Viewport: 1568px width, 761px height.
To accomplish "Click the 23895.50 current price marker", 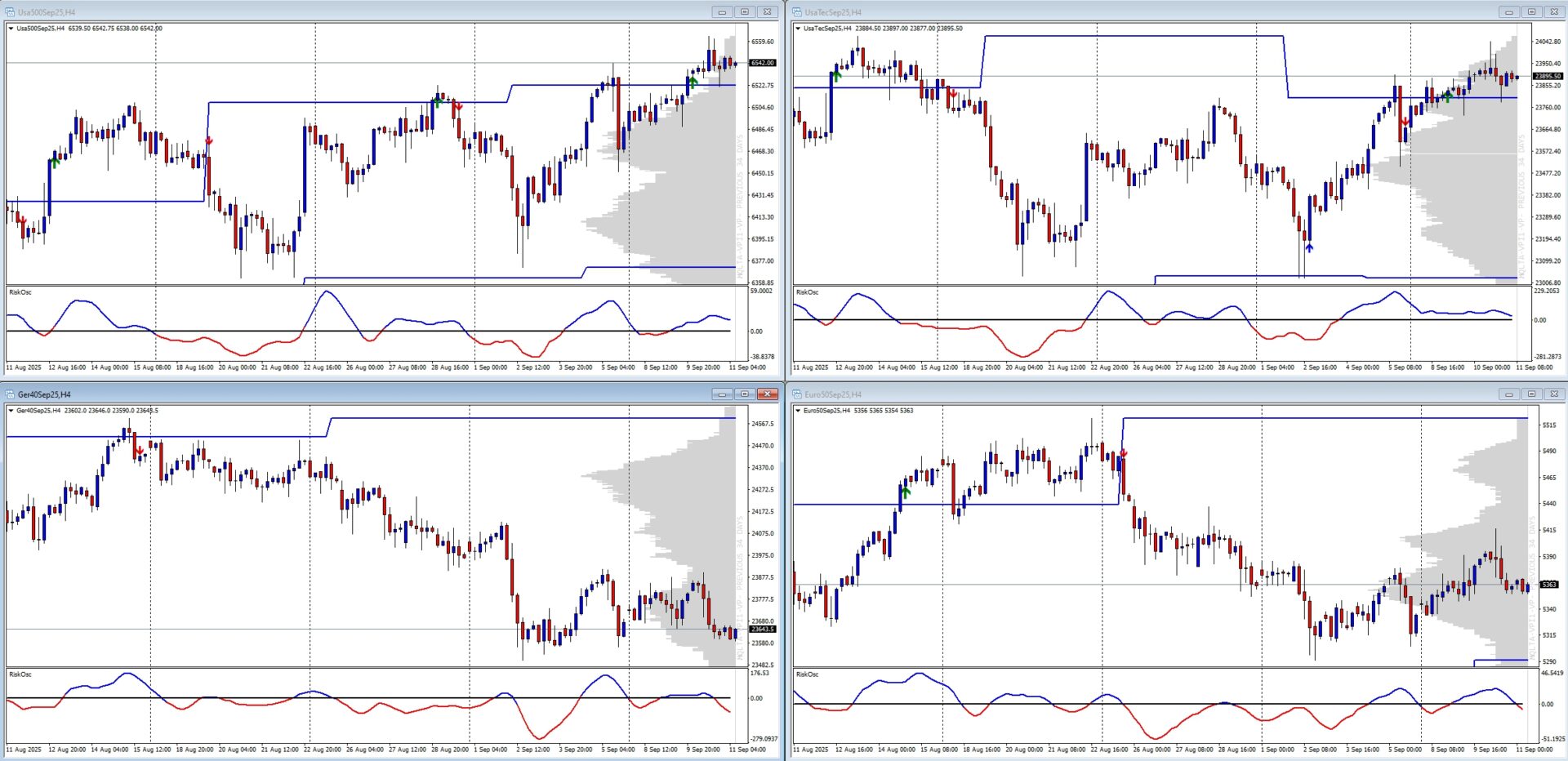I will pyautogui.click(x=1548, y=76).
